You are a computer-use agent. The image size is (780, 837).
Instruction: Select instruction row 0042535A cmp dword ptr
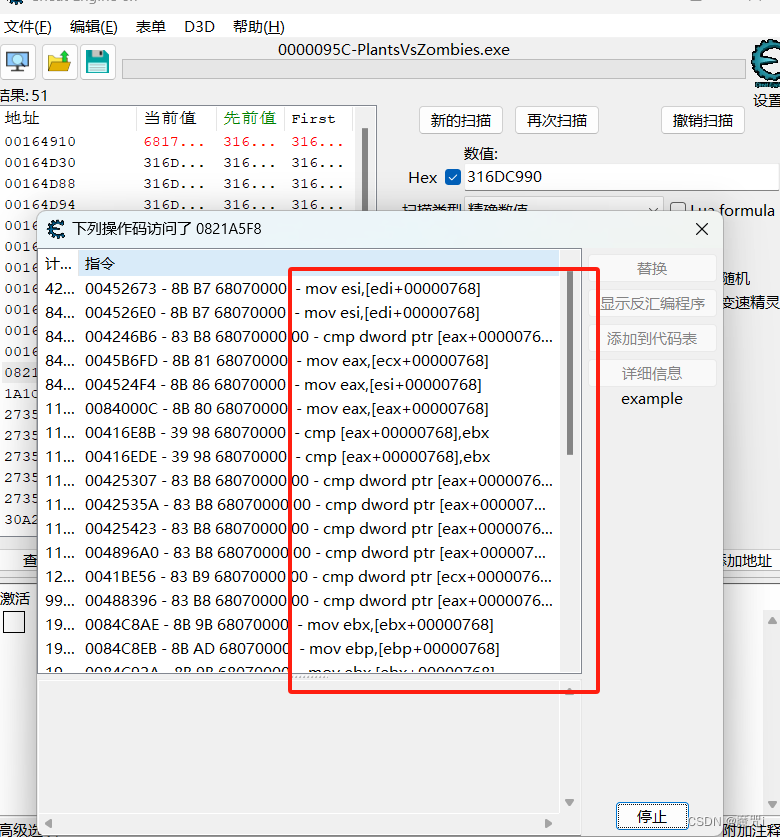[x=300, y=505]
